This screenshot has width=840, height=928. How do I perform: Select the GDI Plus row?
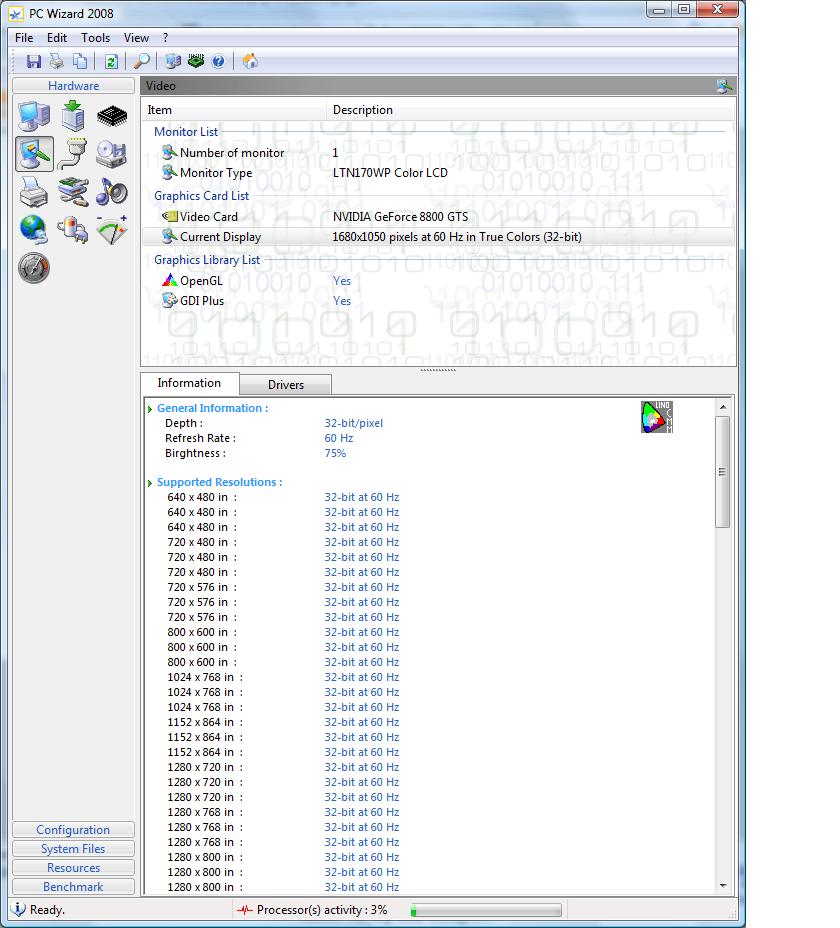438,301
